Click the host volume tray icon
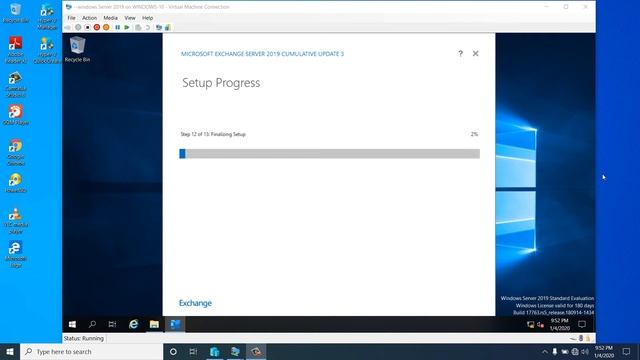The width and height of the screenshot is (640, 360). click(585, 351)
